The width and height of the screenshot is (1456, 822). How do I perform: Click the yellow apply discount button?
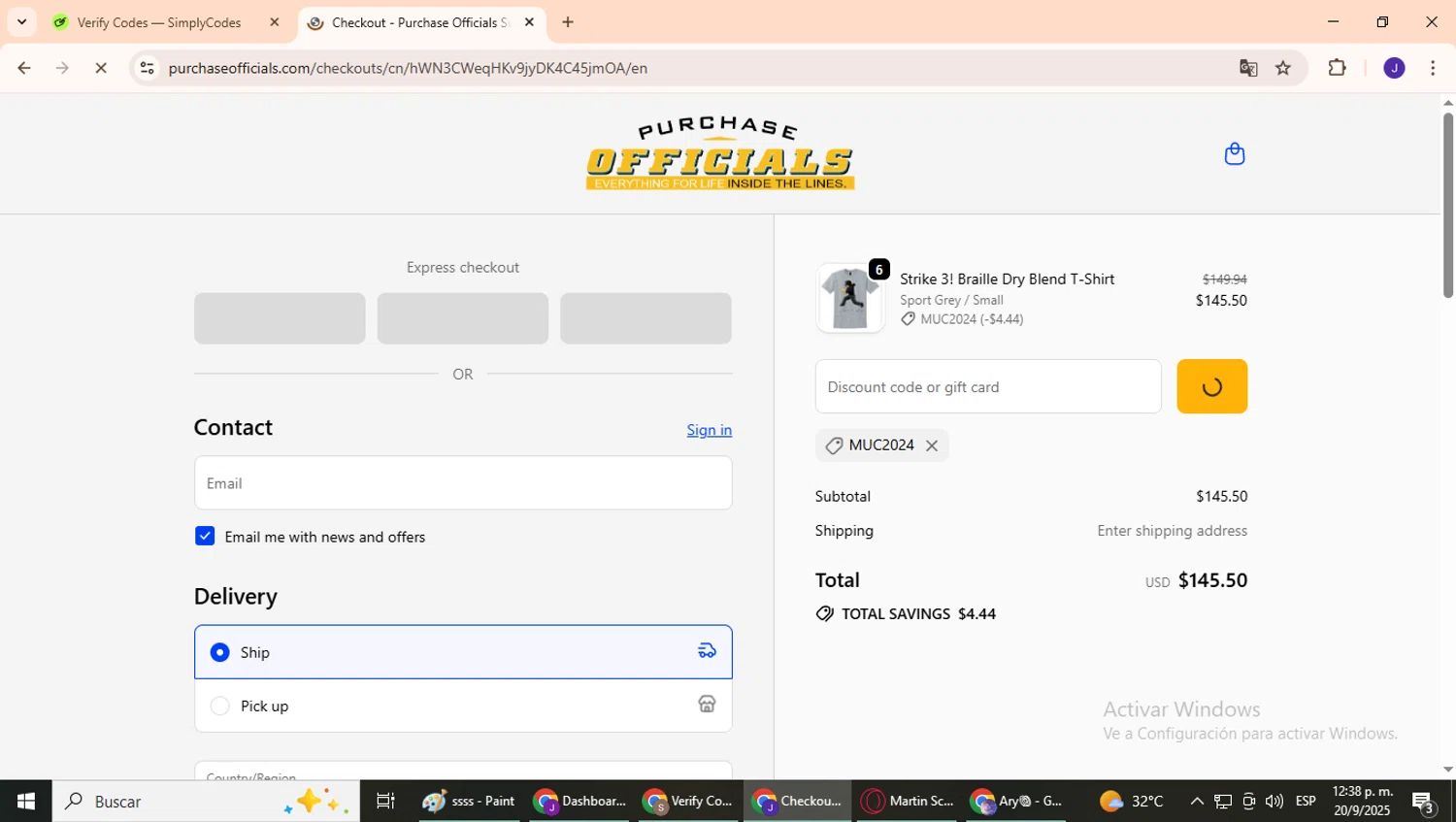coord(1211,386)
